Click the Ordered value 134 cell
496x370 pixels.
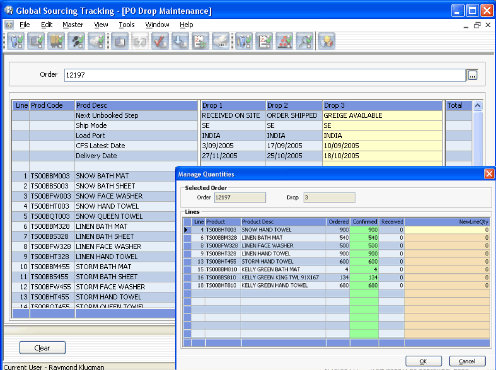coord(338,277)
